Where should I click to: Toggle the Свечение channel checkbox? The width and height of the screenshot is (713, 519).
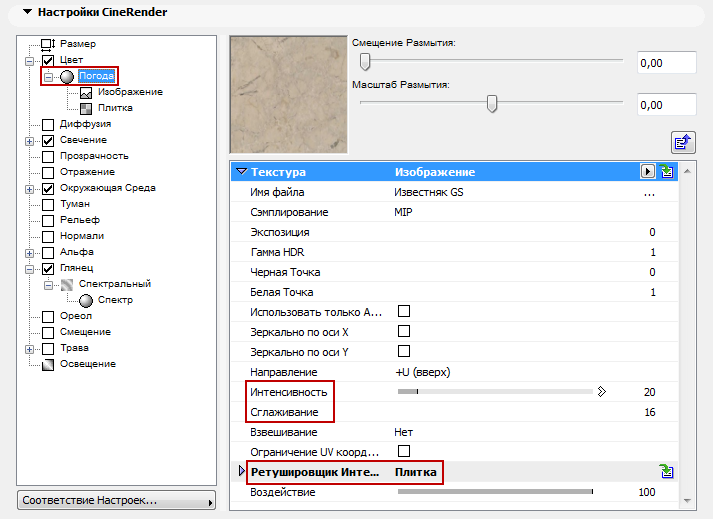[48, 141]
